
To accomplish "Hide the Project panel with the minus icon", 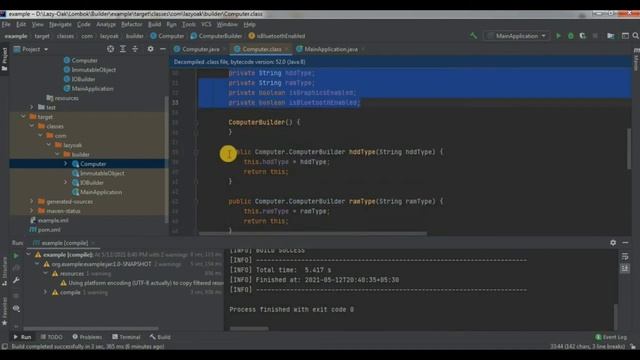I will [162, 49].
